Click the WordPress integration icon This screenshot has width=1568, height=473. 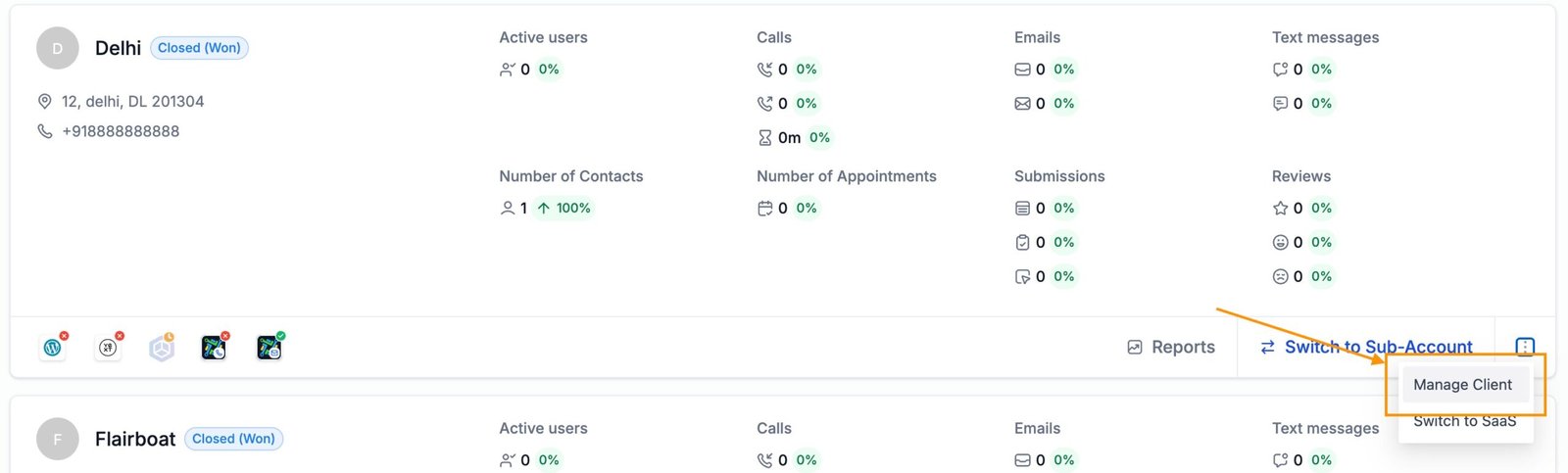53,348
